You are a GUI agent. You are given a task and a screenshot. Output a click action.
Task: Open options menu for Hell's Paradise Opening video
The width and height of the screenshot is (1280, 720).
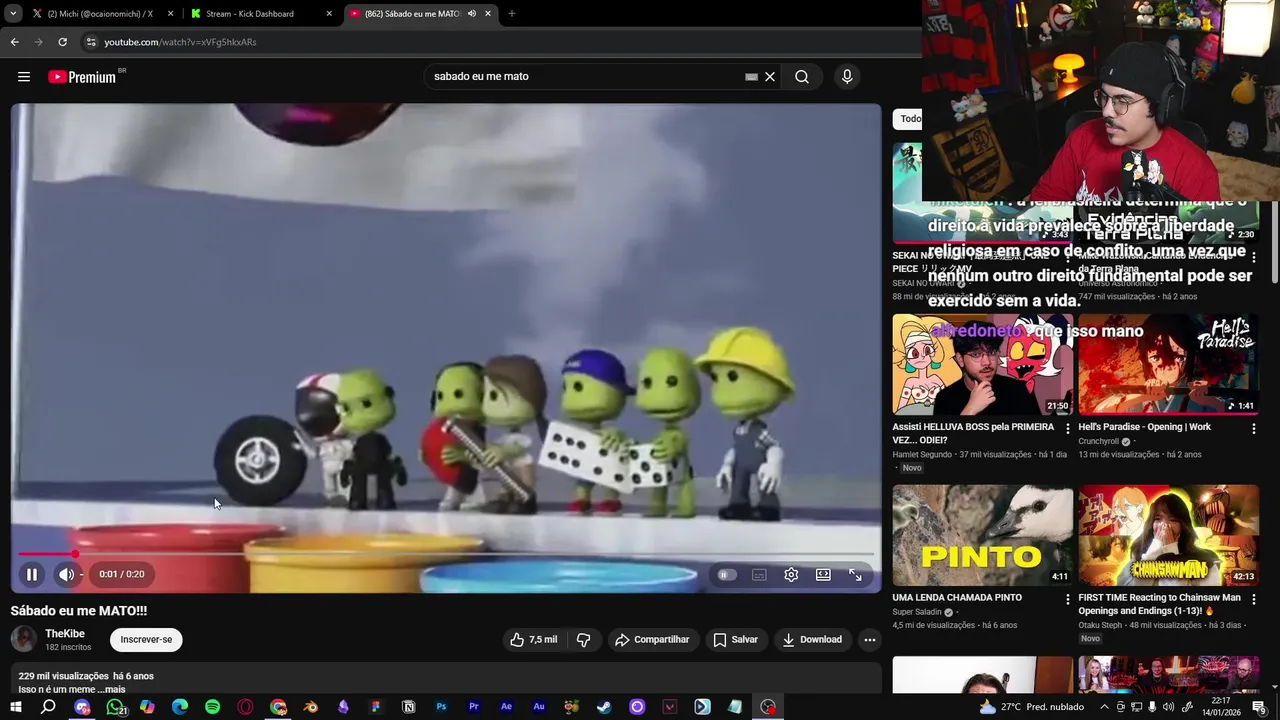coord(1254,429)
